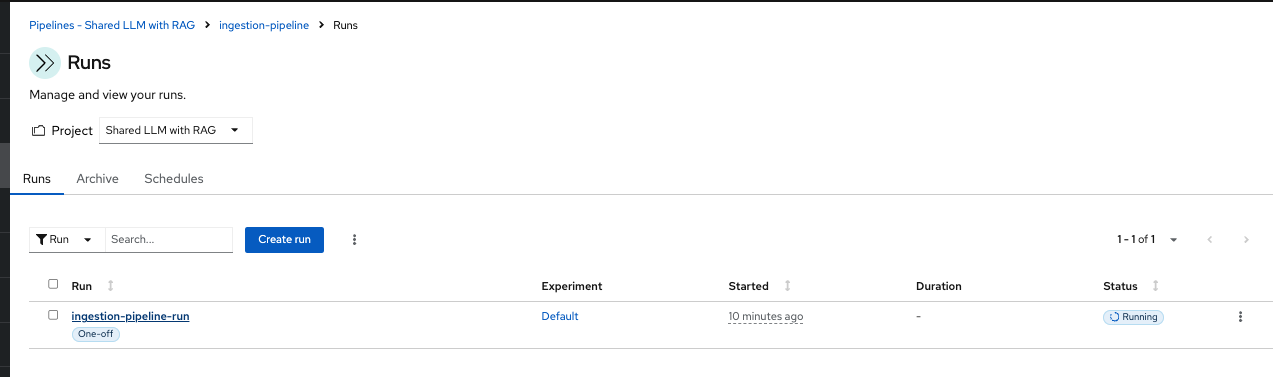Screen dimensions: 1273x377
Task: Open the toolbar kebab menu beside Create run
Action: pos(354,240)
